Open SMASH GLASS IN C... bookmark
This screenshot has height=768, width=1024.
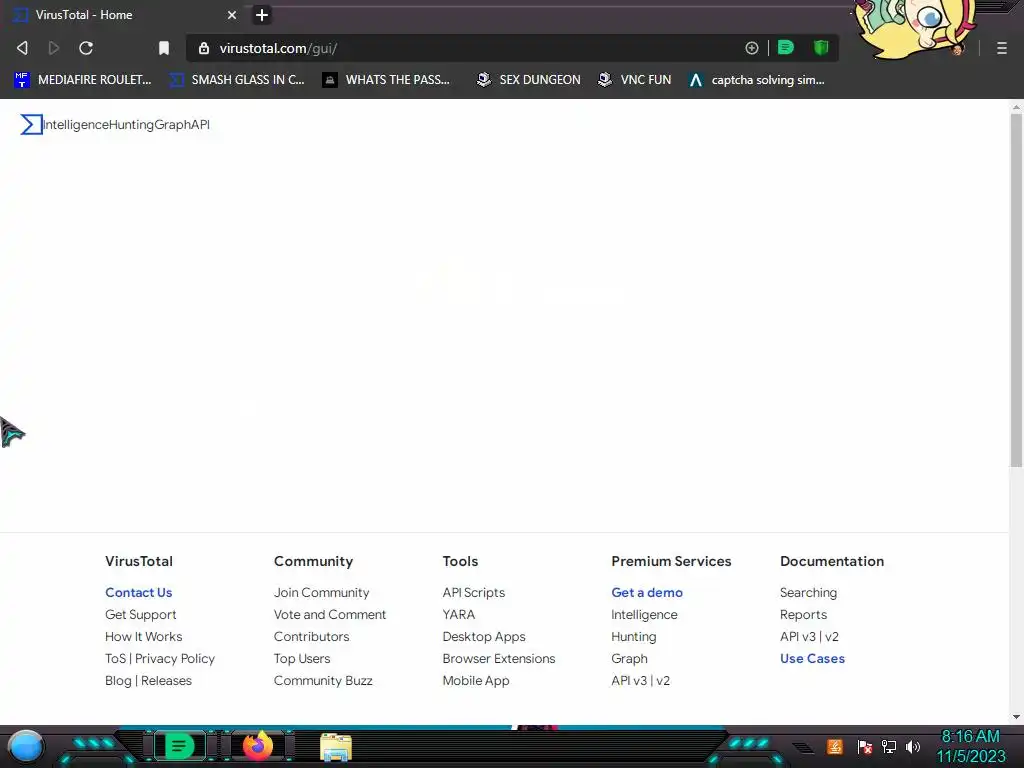coord(237,80)
